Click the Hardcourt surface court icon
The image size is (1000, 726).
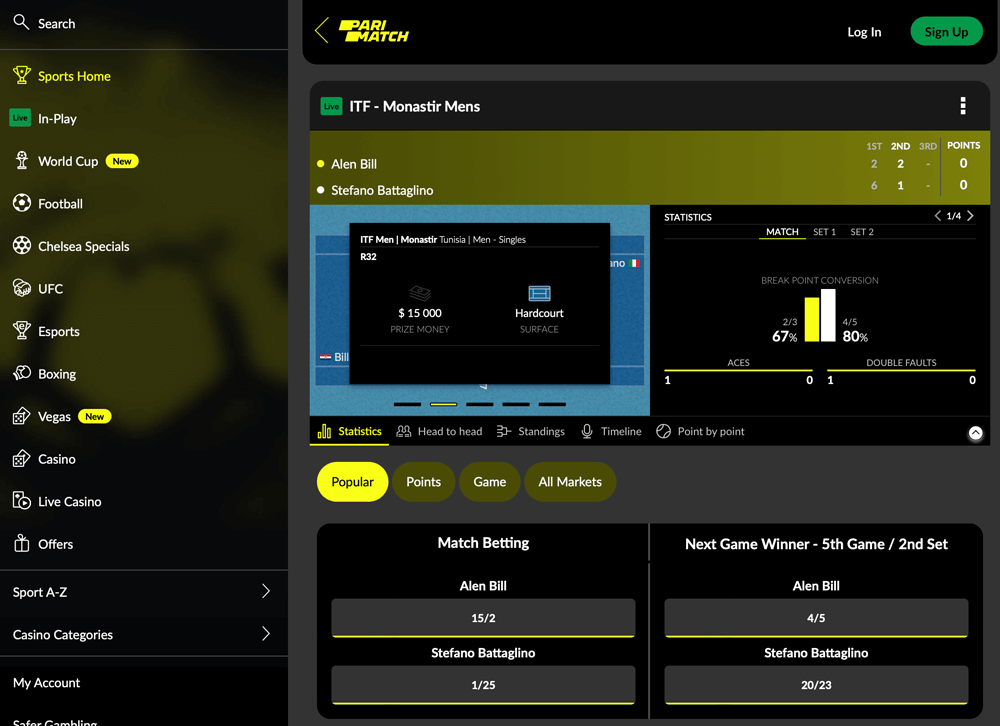click(539, 293)
